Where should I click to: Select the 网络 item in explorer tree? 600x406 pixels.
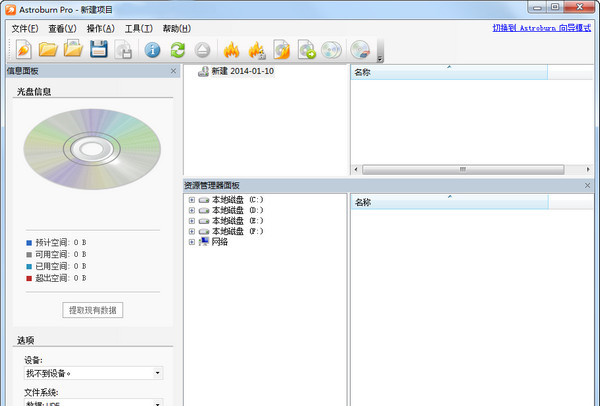tap(220, 242)
